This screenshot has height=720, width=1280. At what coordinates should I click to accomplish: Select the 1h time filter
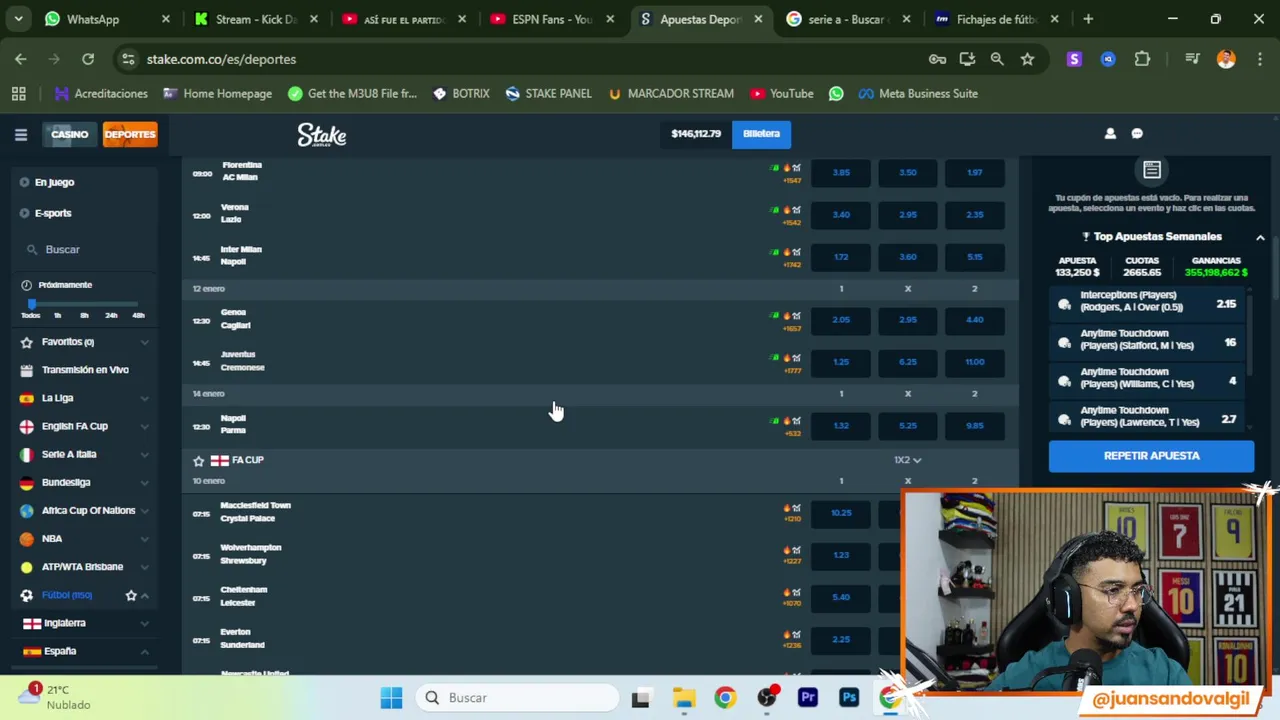click(x=57, y=315)
